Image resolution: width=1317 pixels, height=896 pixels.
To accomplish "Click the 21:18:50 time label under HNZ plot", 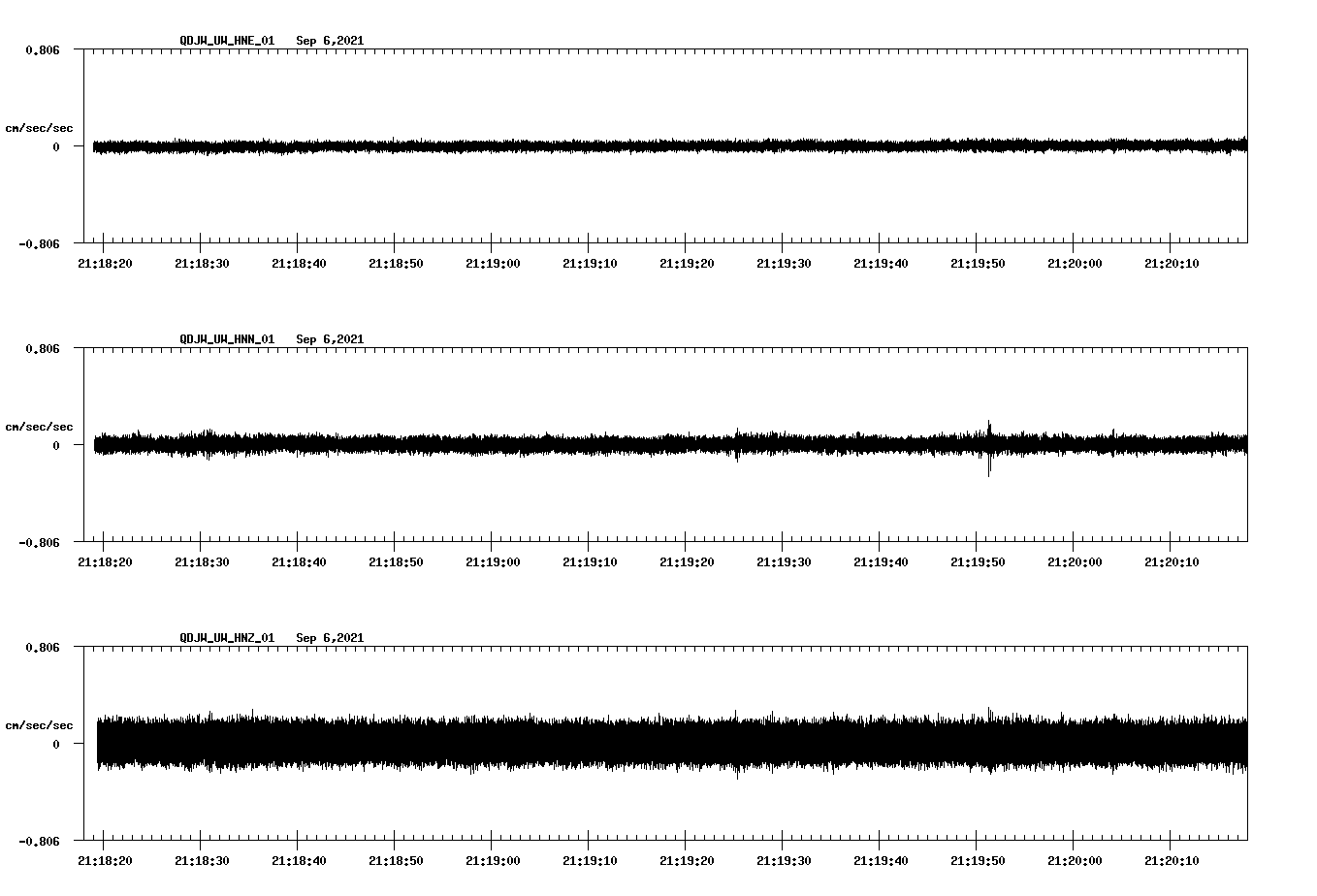I will [x=396, y=861].
